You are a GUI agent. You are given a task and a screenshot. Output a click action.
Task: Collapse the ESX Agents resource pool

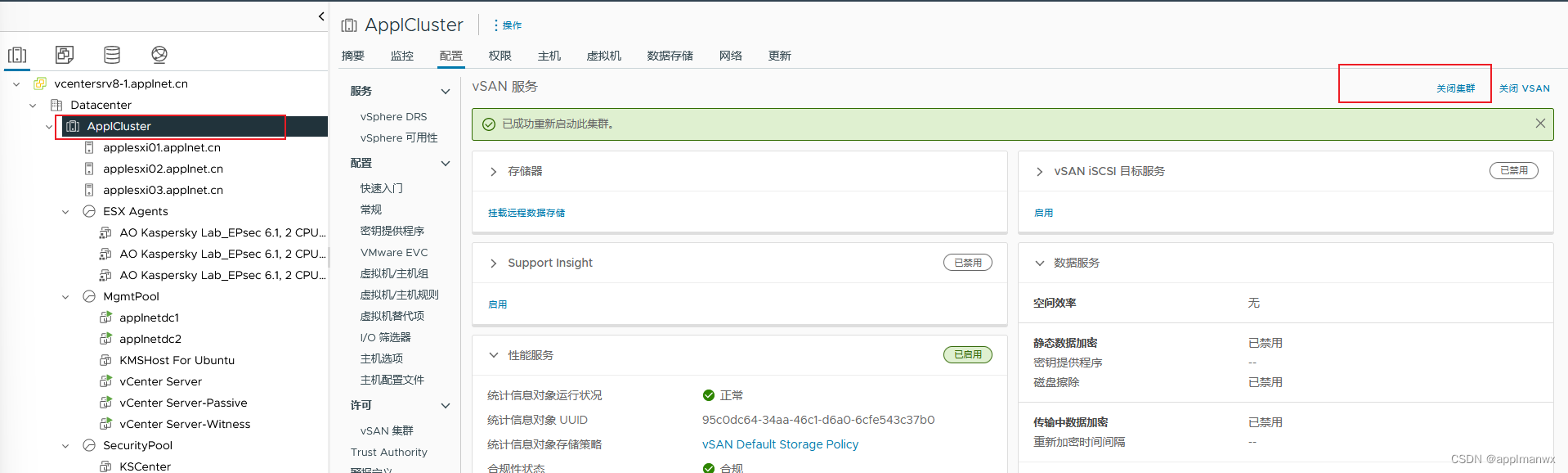click(65, 211)
